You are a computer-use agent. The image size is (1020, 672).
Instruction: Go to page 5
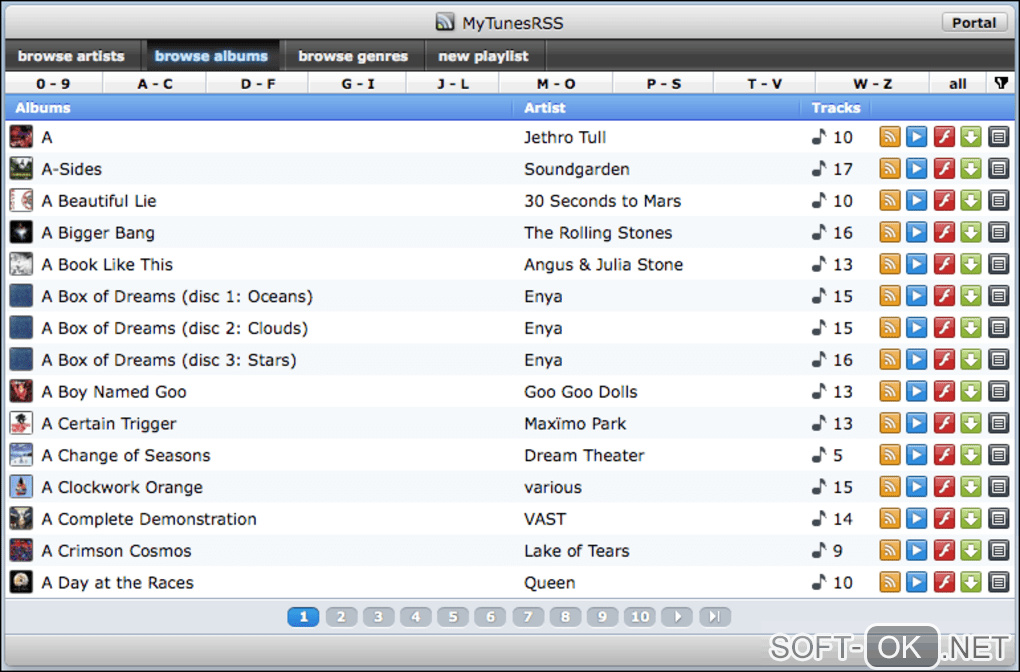click(453, 616)
